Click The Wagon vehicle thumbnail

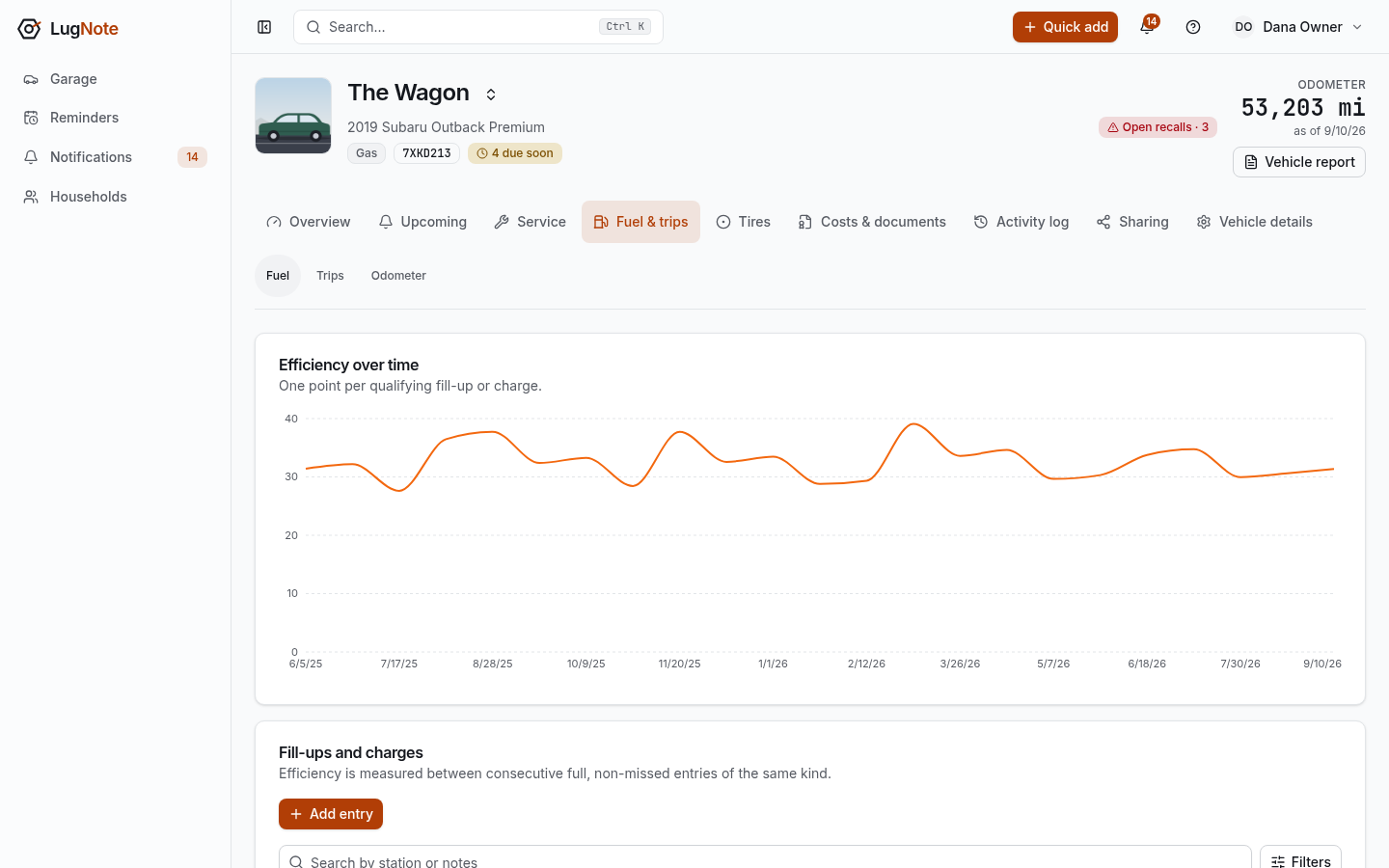coord(293,116)
